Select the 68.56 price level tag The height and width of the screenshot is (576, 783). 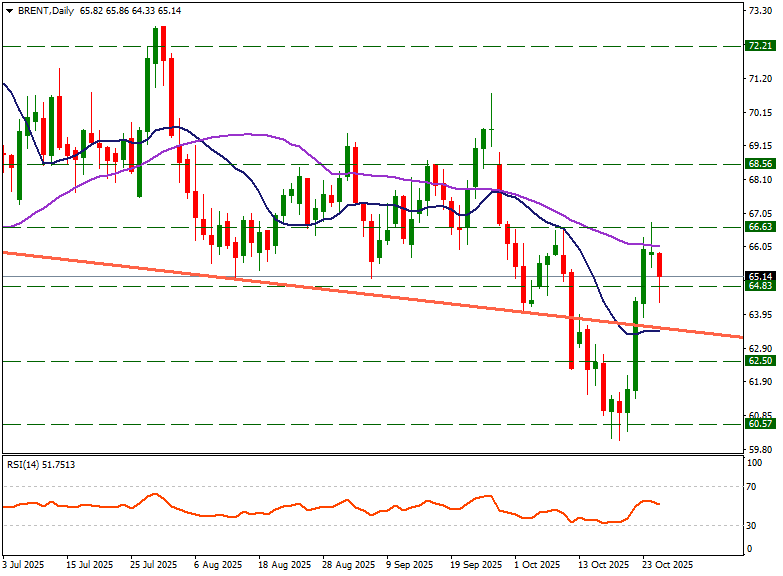(760, 163)
